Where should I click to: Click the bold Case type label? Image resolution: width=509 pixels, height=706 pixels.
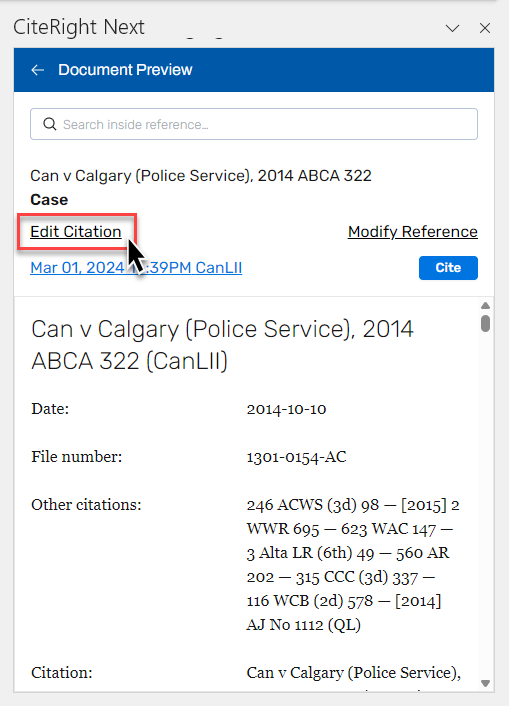pyautogui.click(x=49, y=199)
